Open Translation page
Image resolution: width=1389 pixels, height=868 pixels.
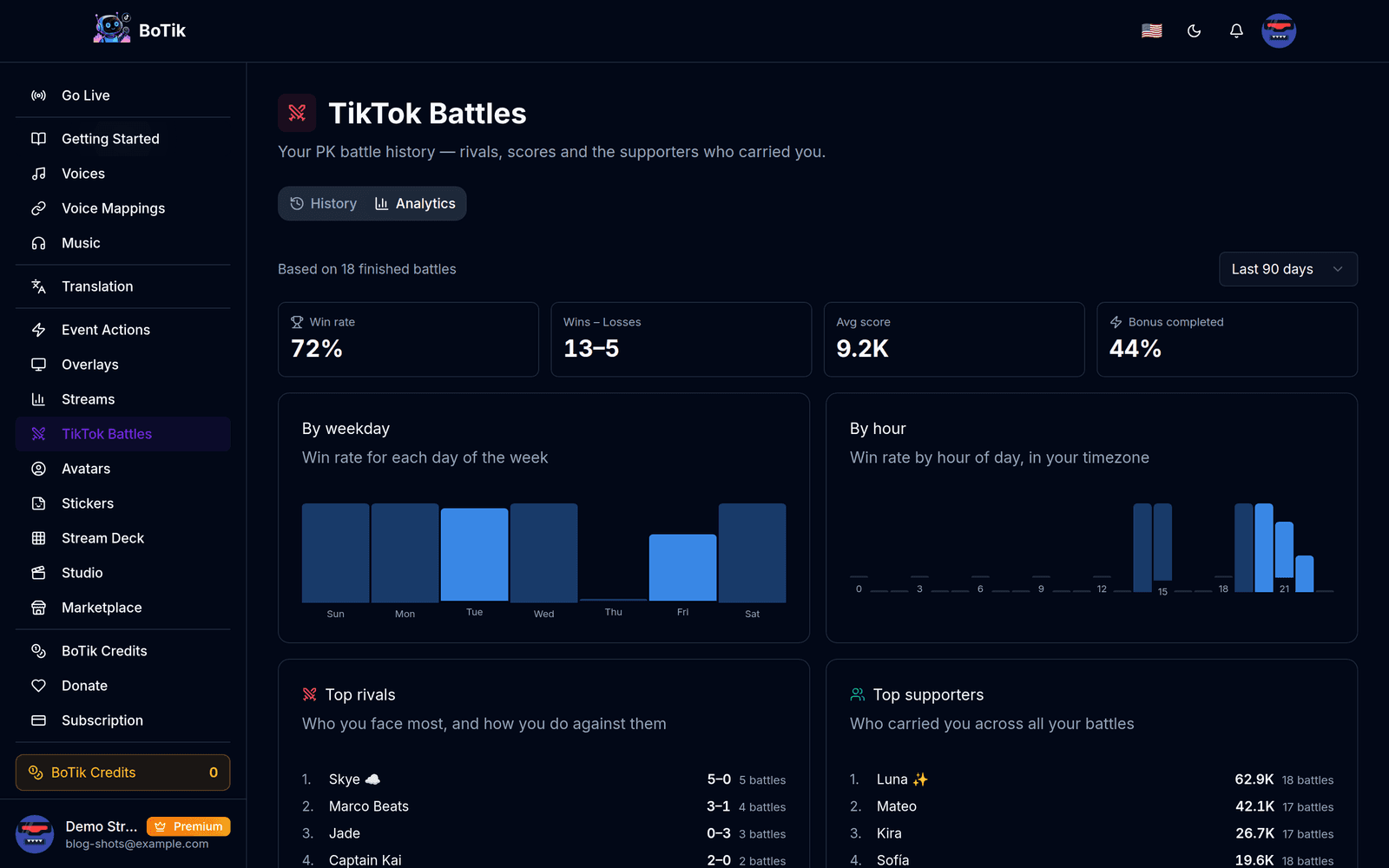point(123,286)
